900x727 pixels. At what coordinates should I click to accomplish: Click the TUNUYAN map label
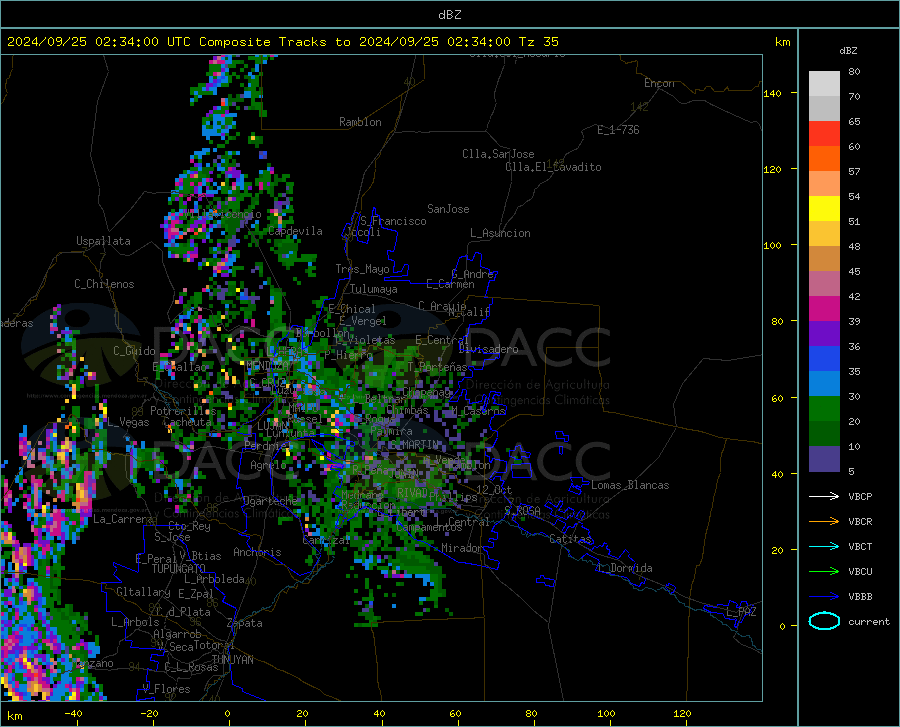[232, 660]
